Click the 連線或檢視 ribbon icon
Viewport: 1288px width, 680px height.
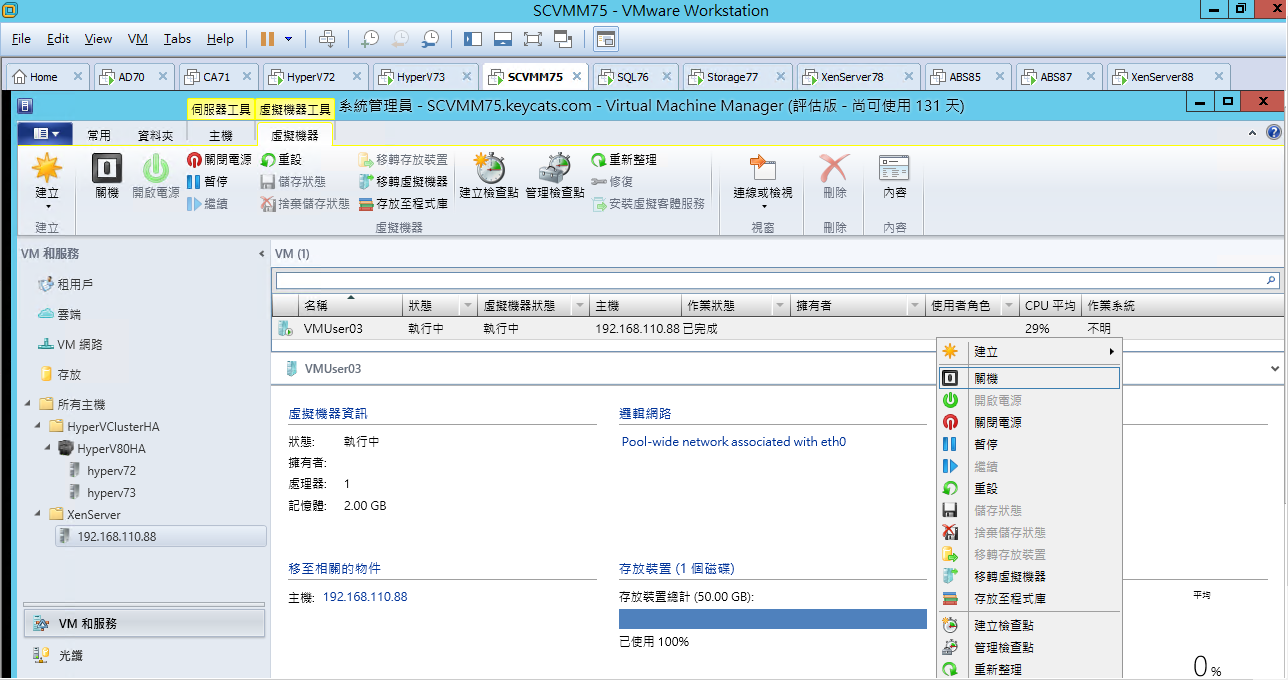(x=763, y=177)
